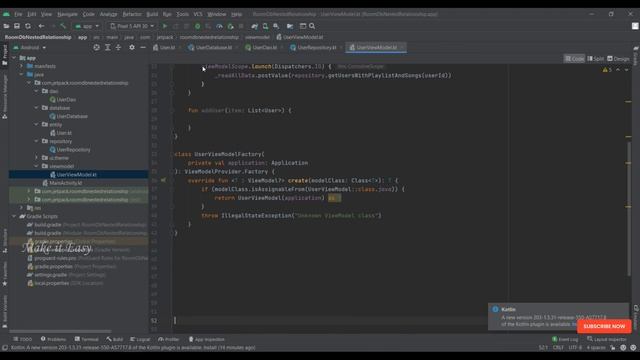Click the Open folder toolbar icon
Image resolution: width=640 pixels, height=360 pixels.
(x=6, y=26)
